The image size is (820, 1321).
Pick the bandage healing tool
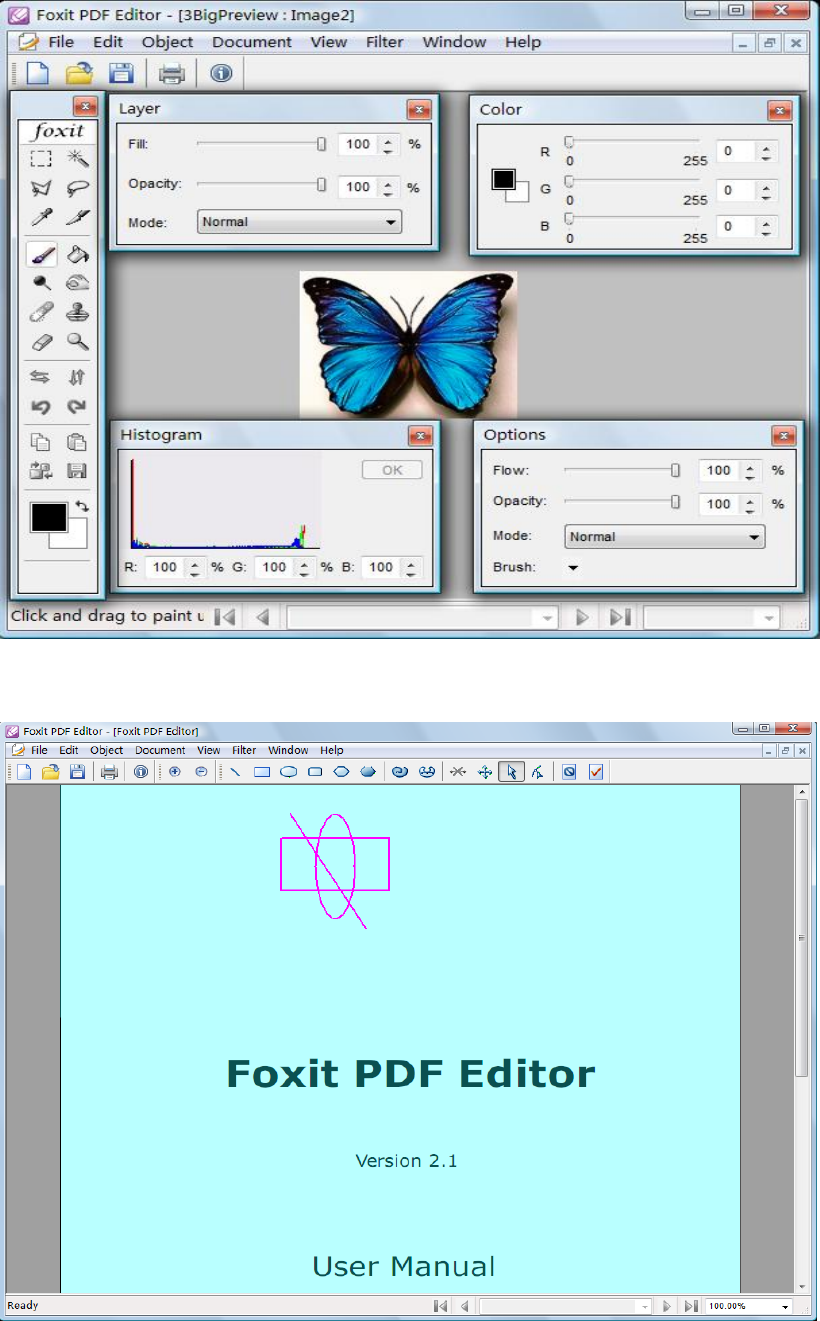[x=41, y=313]
